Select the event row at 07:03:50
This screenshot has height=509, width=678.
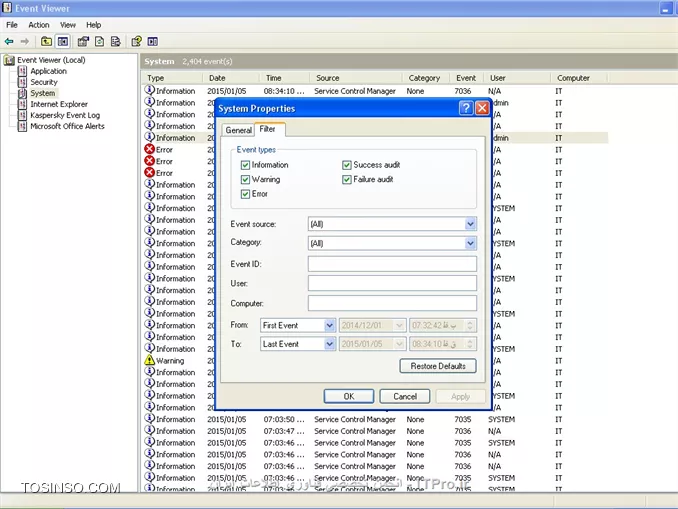(375, 419)
